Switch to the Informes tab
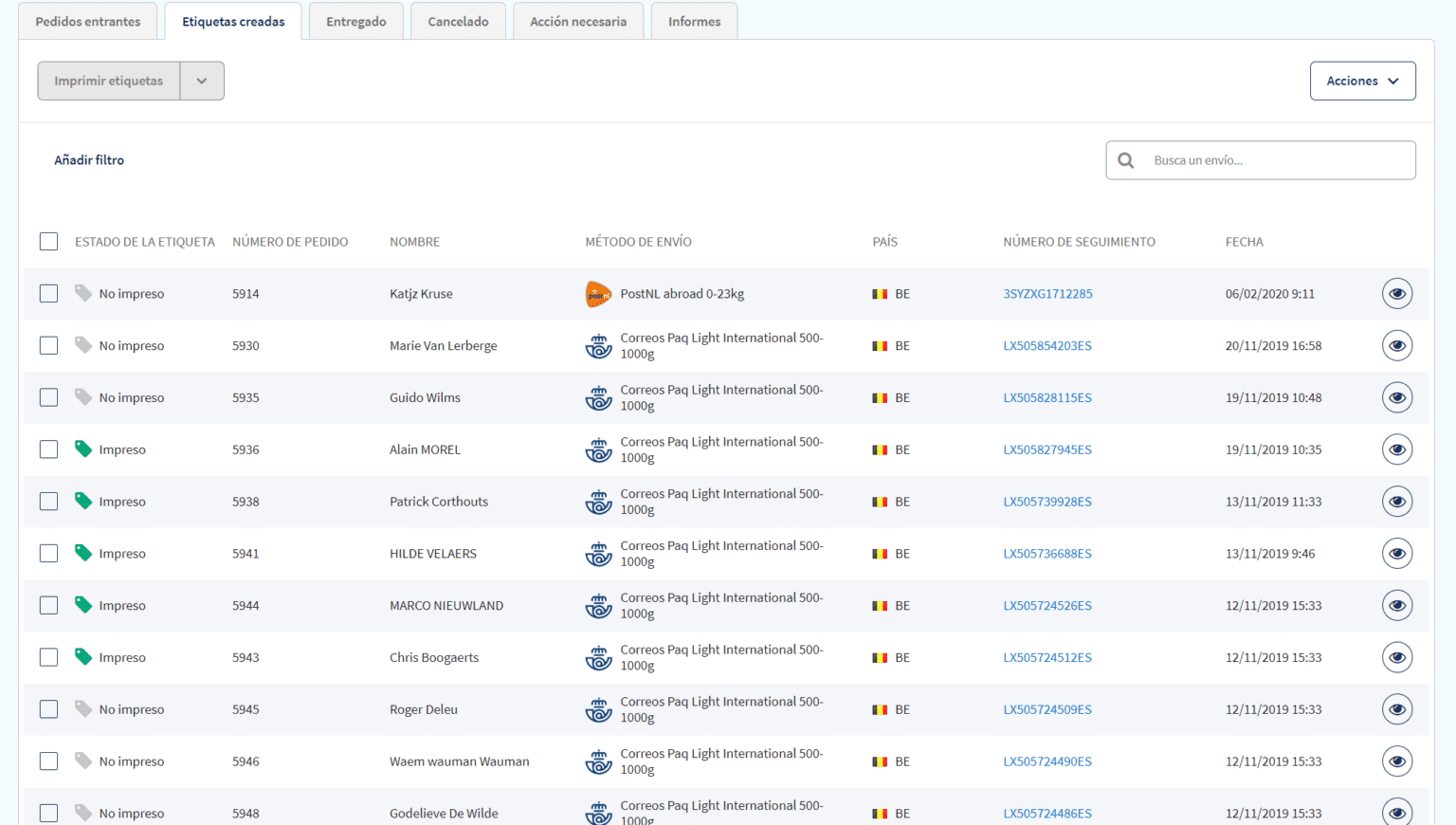This screenshot has width=1456, height=825. click(695, 21)
